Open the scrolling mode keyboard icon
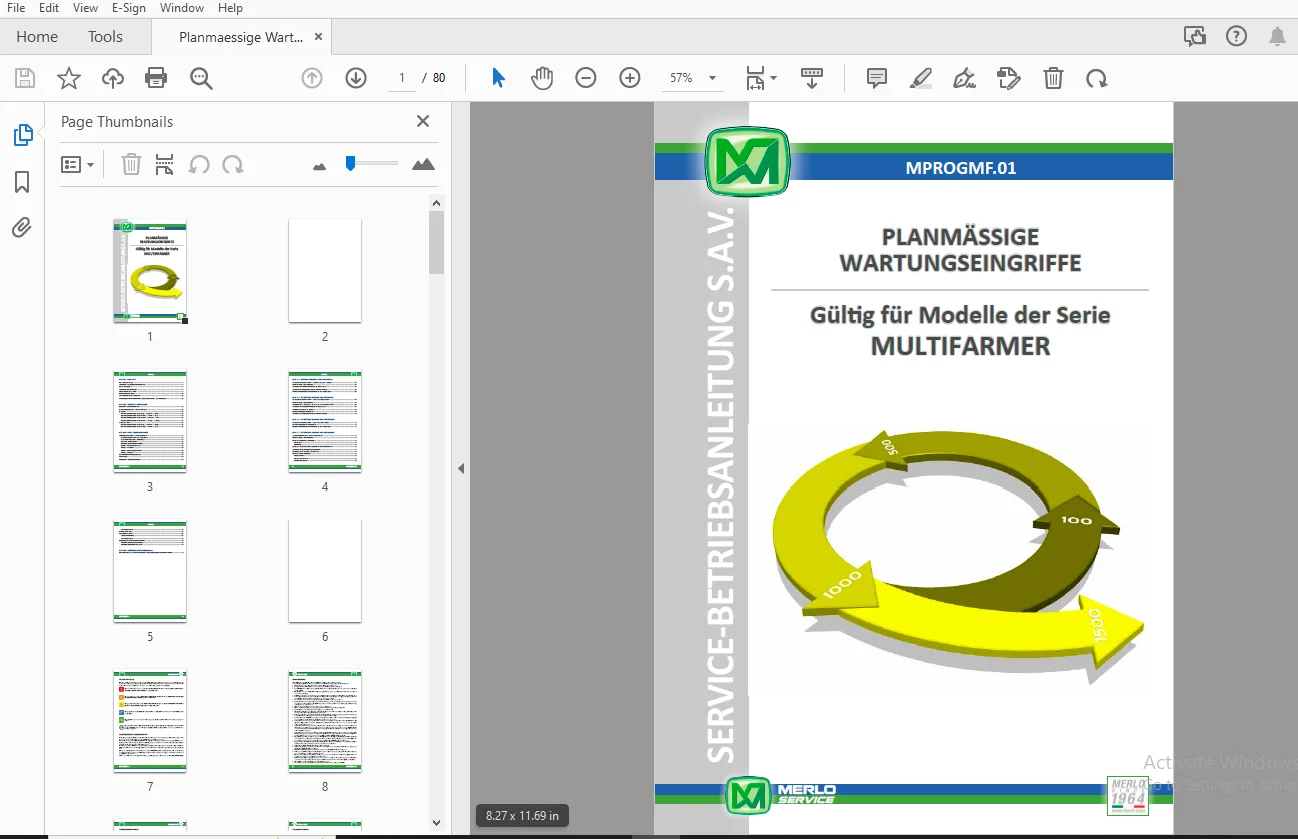 click(812, 78)
